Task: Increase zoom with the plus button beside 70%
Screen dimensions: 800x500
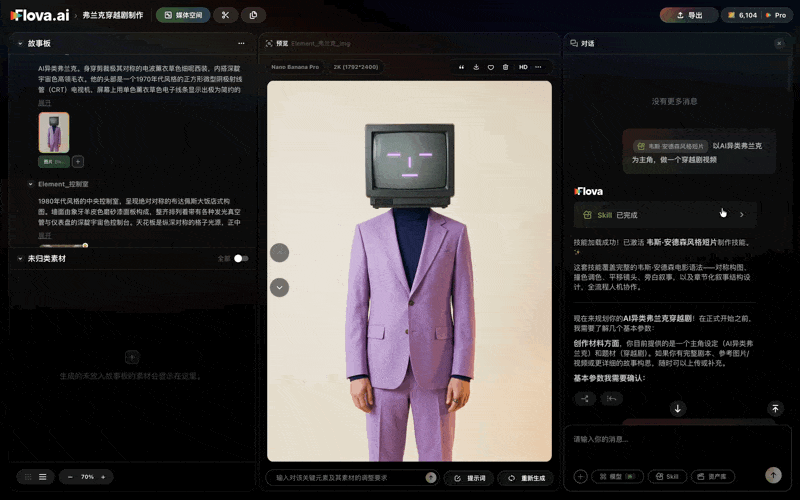Action: 103,477
